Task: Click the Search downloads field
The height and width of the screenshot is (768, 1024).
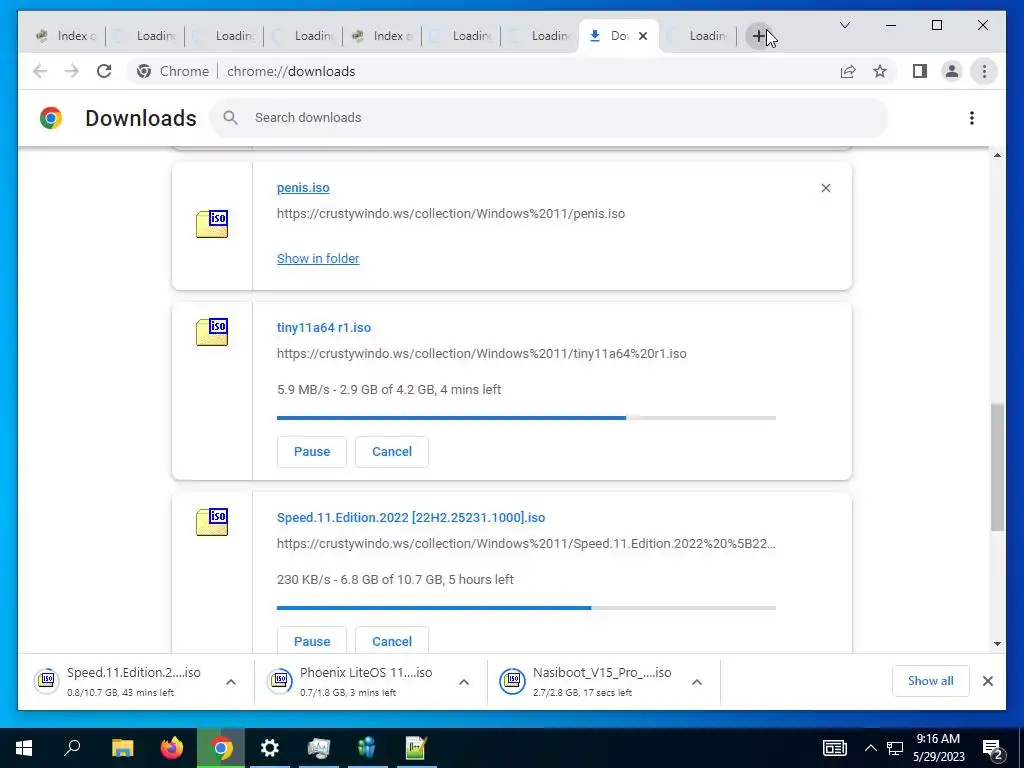Action: (549, 118)
